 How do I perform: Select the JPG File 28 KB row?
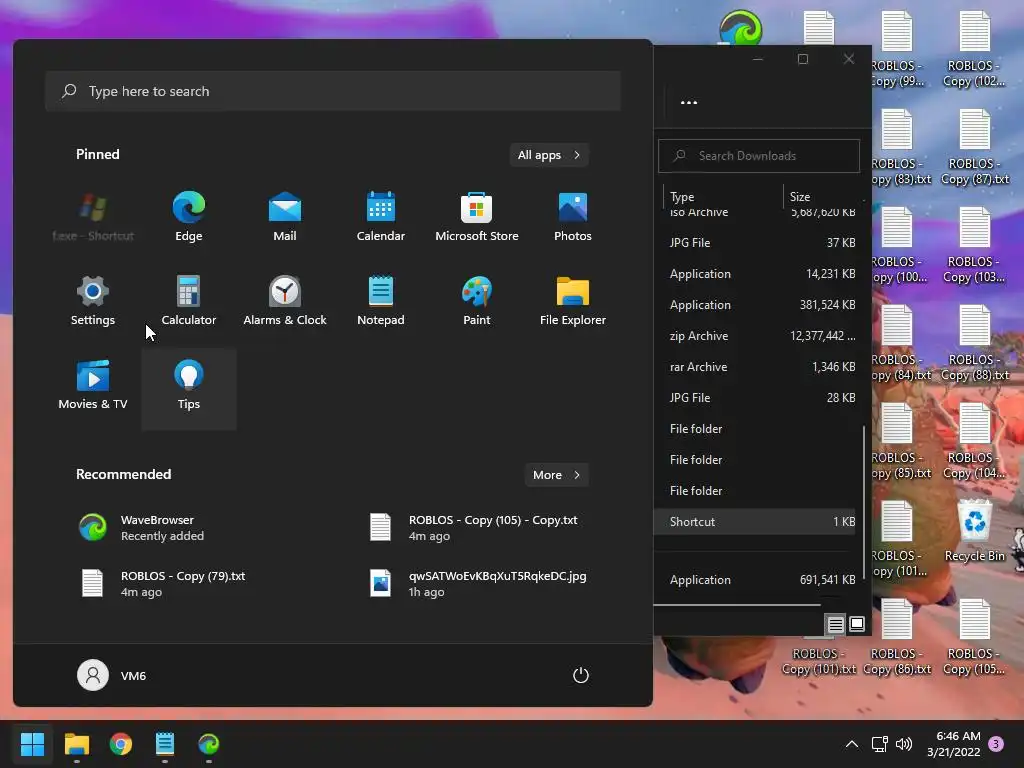(755, 398)
